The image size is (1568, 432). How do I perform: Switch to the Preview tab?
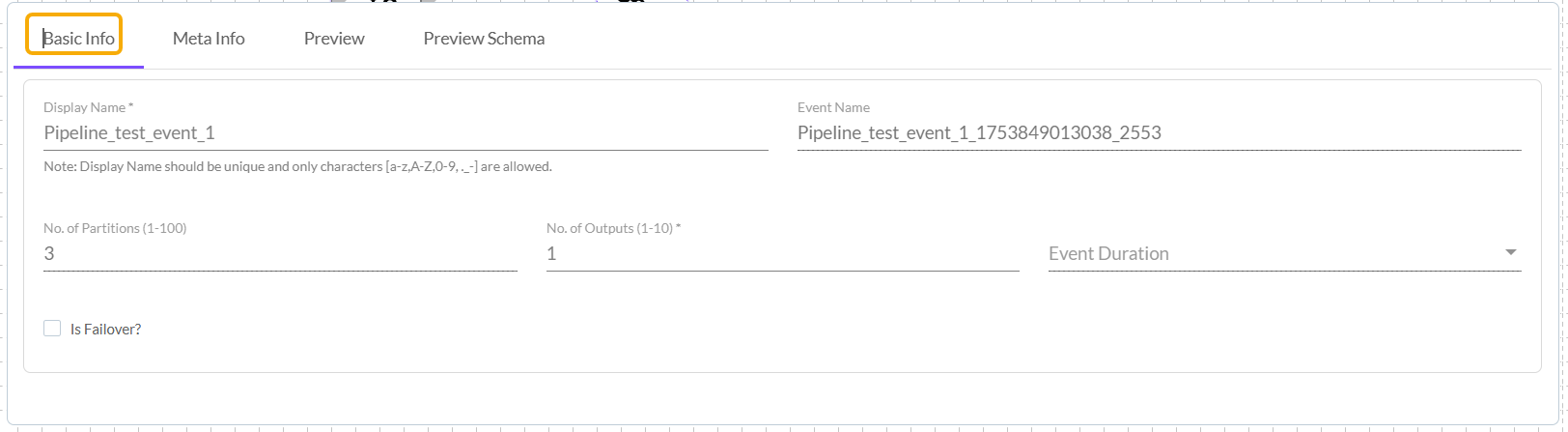tap(334, 39)
